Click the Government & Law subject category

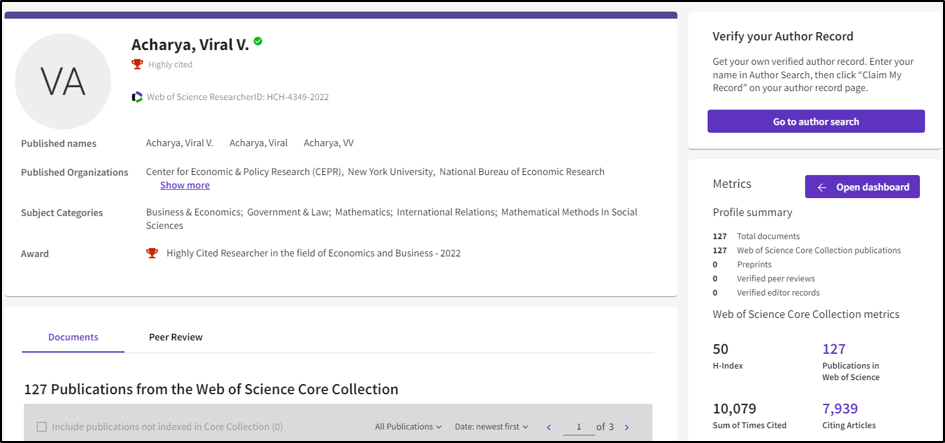(289, 212)
